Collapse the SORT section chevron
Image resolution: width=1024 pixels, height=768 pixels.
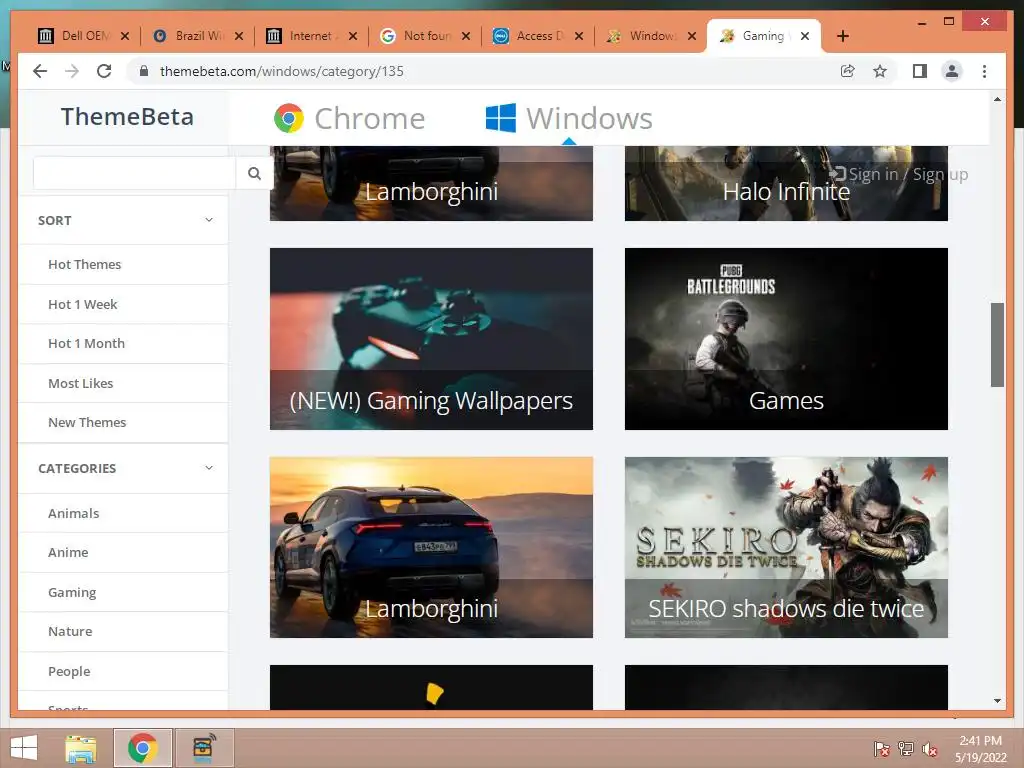click(209, 220)
